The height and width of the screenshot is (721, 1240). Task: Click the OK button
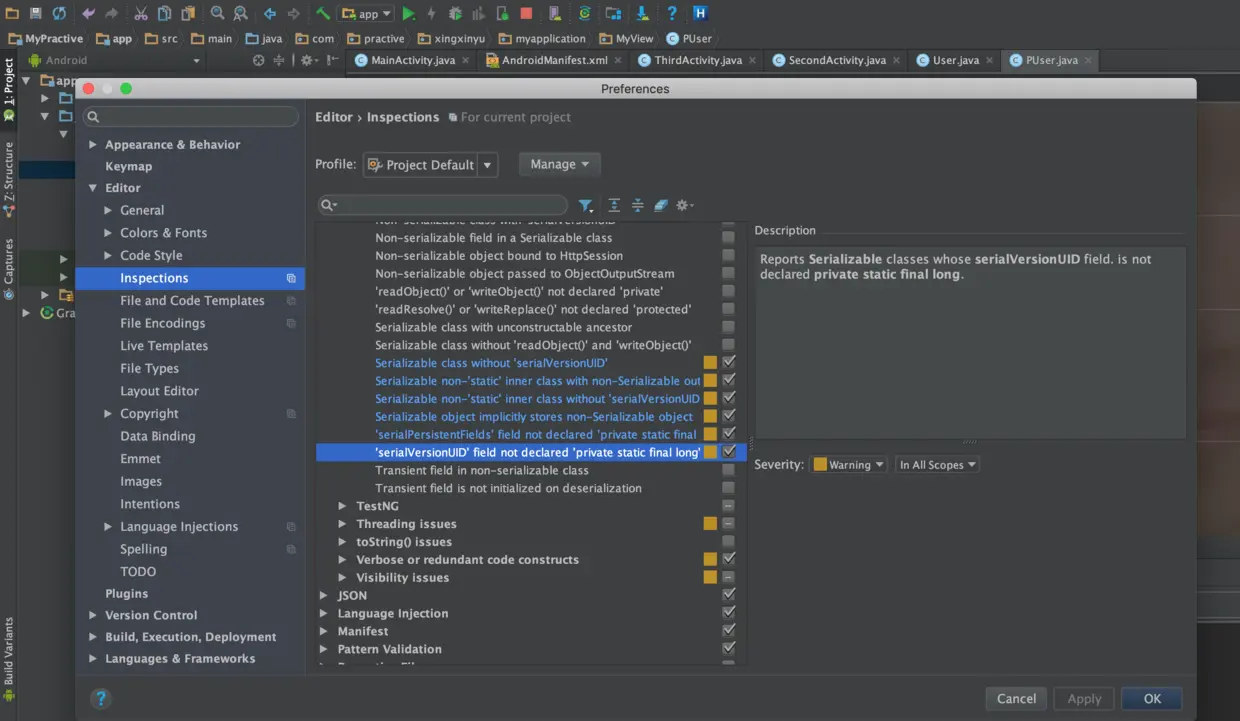pyautogui.click(x=1152, y=699)
